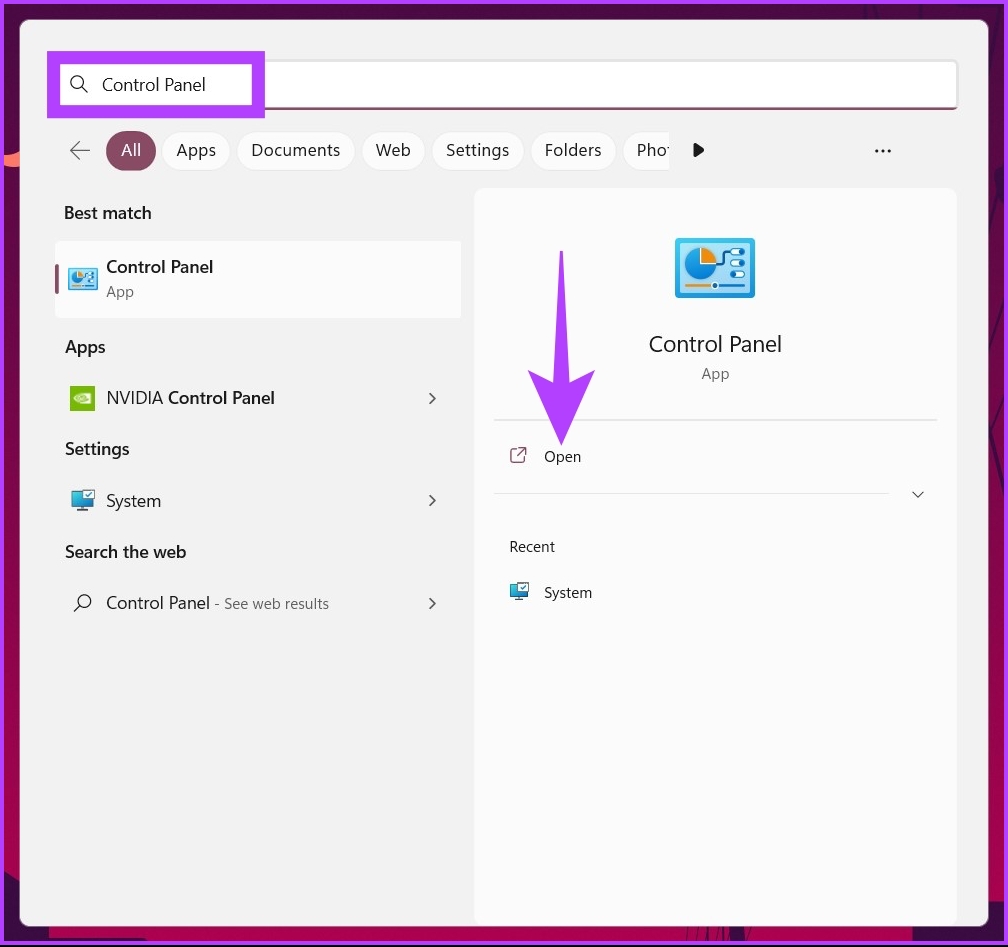
Task: Click the web search magnifier icon
Action: [80, 603]
